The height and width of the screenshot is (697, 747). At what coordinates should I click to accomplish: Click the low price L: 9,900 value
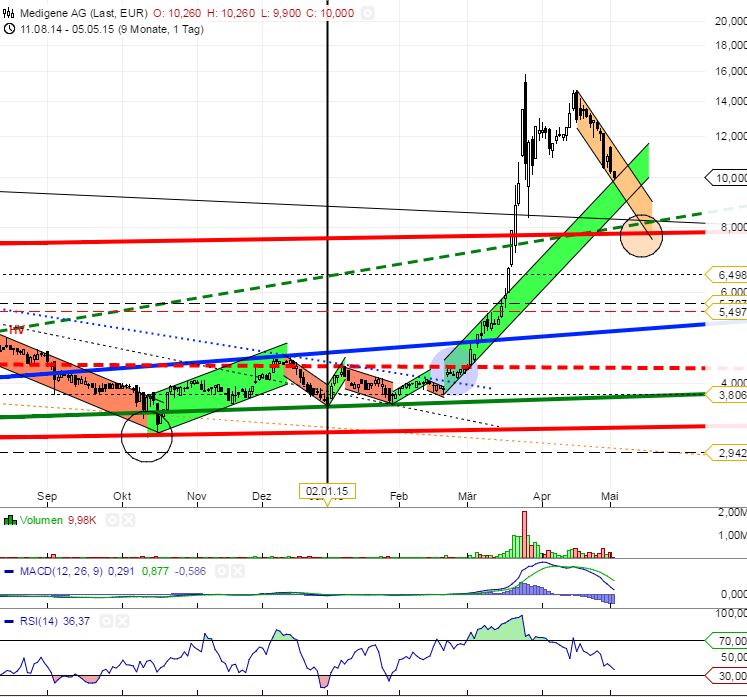point(281,13)
